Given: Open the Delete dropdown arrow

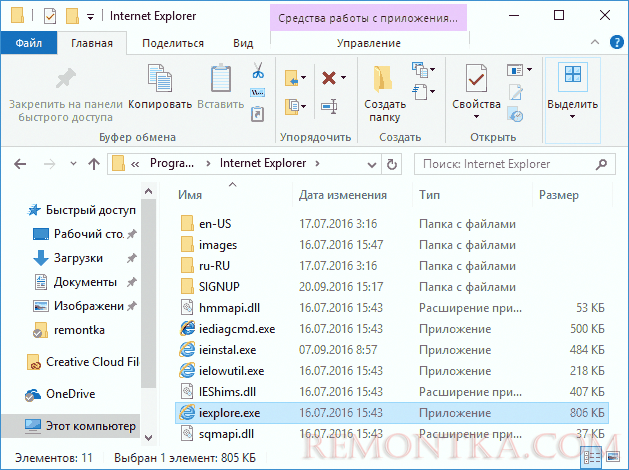Looking at the screenshot, I should click(x=343, y=77).
